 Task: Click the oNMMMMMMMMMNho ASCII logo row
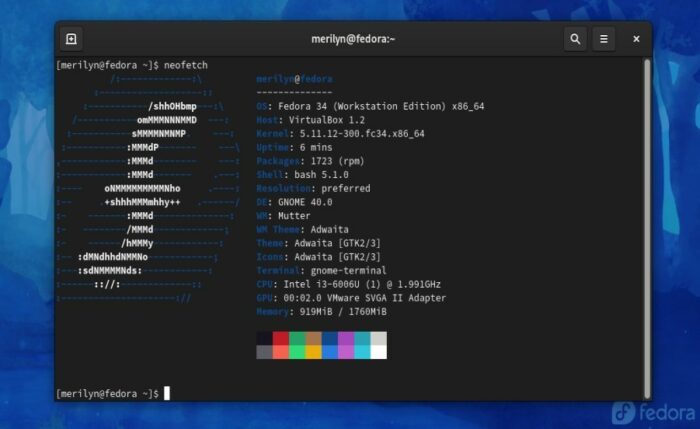[x=142, y=188]
